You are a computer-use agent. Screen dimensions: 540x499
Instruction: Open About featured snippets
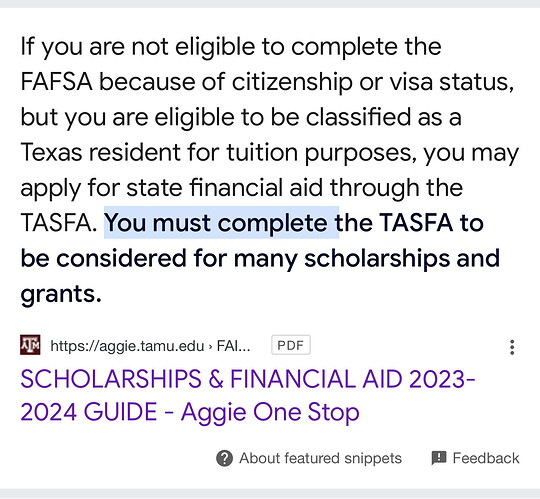click(321, 458)
